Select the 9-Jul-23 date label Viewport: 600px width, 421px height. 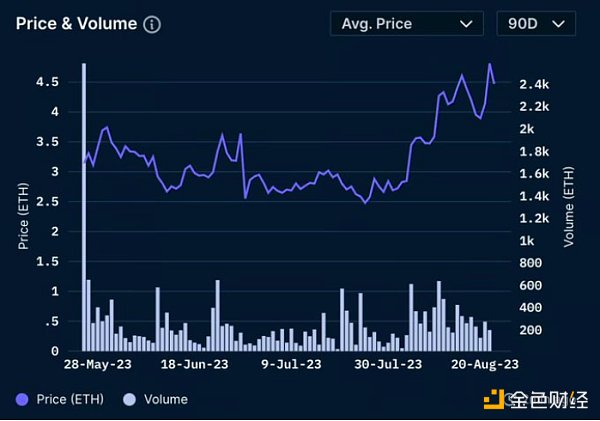tap(291, 366)
